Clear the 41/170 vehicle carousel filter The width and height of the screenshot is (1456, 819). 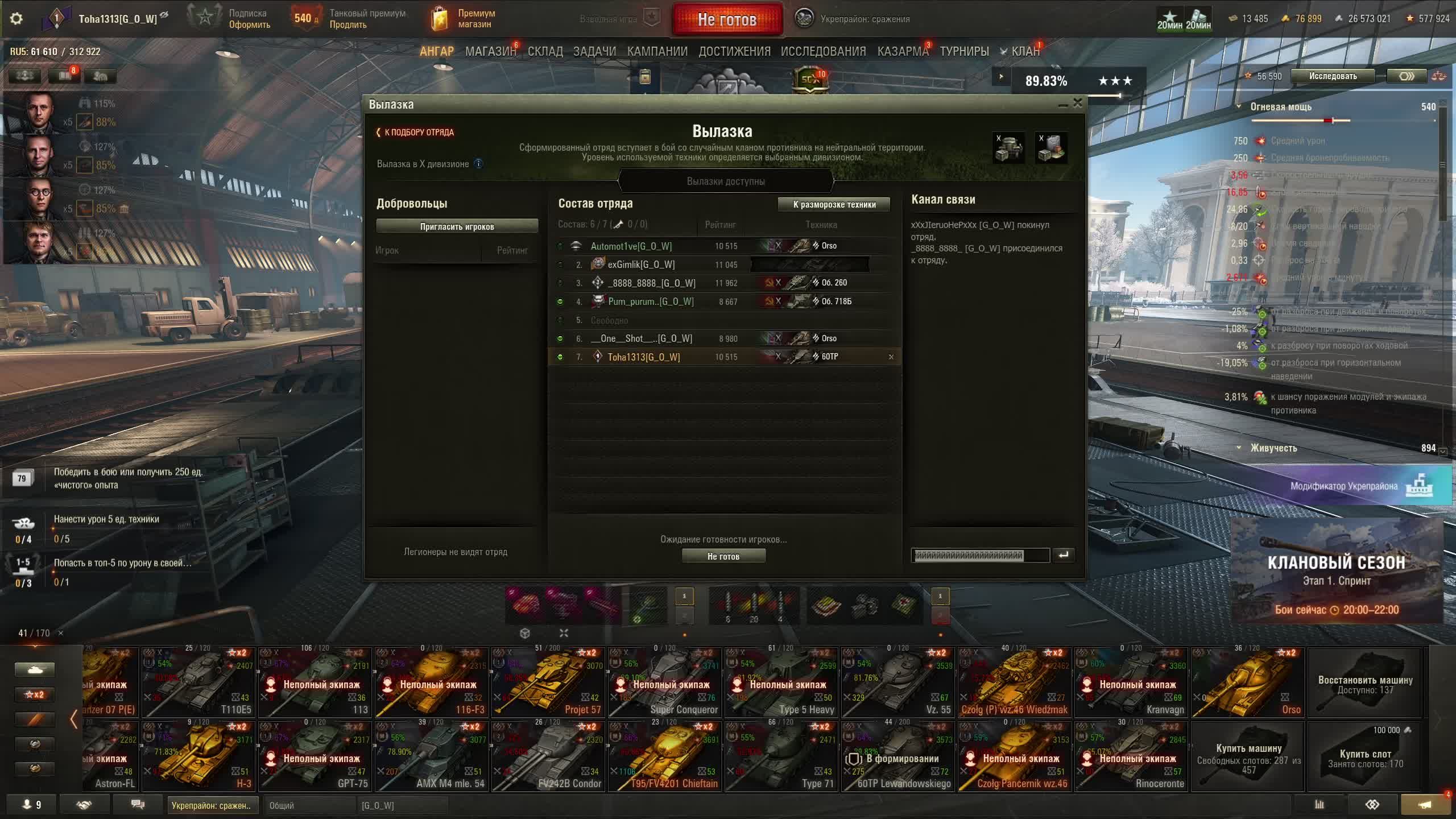[61, 633]
